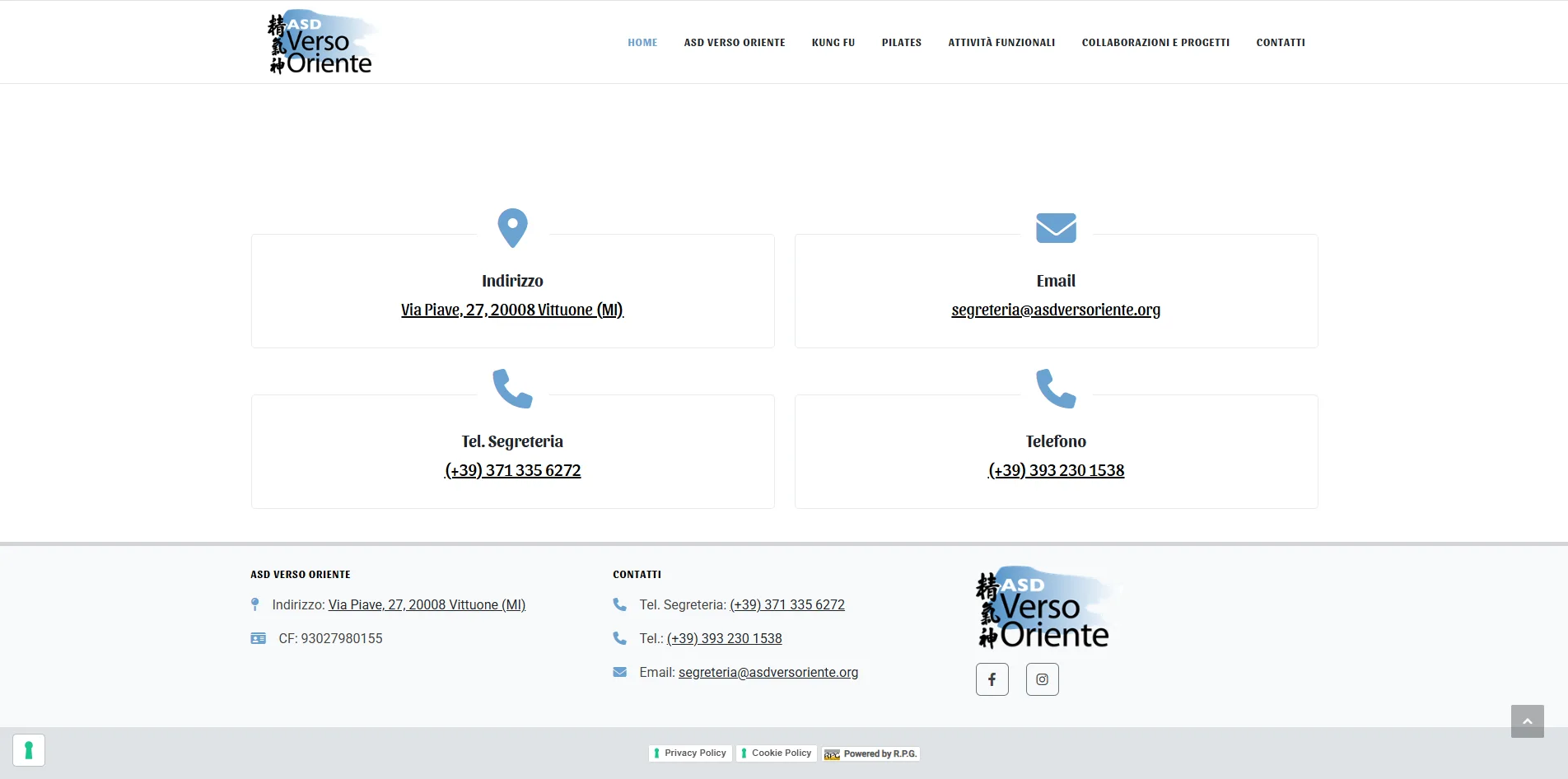Viewport: 1568px width, 779px height.
Task: Call (+39) 393 230 1538 in Telefono card
Action: [x=1056, y=470]
